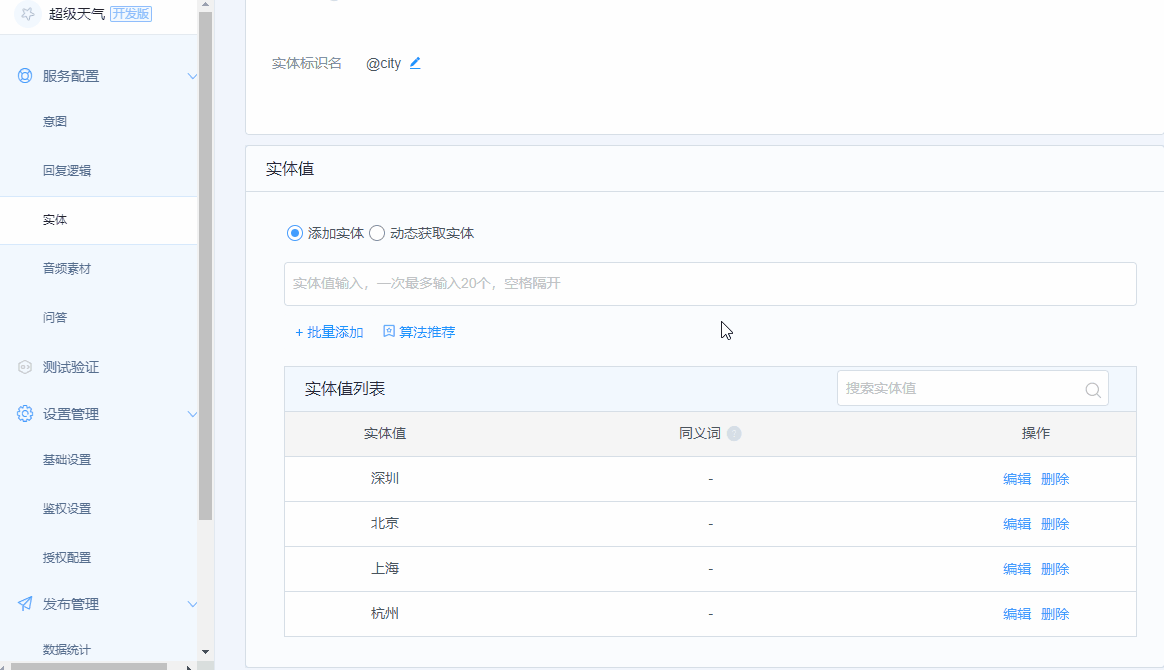This screenshot has width=1164, height=670.
Task: Select the 动态获取实体 radio button
Action: click(x=376, y=232)
